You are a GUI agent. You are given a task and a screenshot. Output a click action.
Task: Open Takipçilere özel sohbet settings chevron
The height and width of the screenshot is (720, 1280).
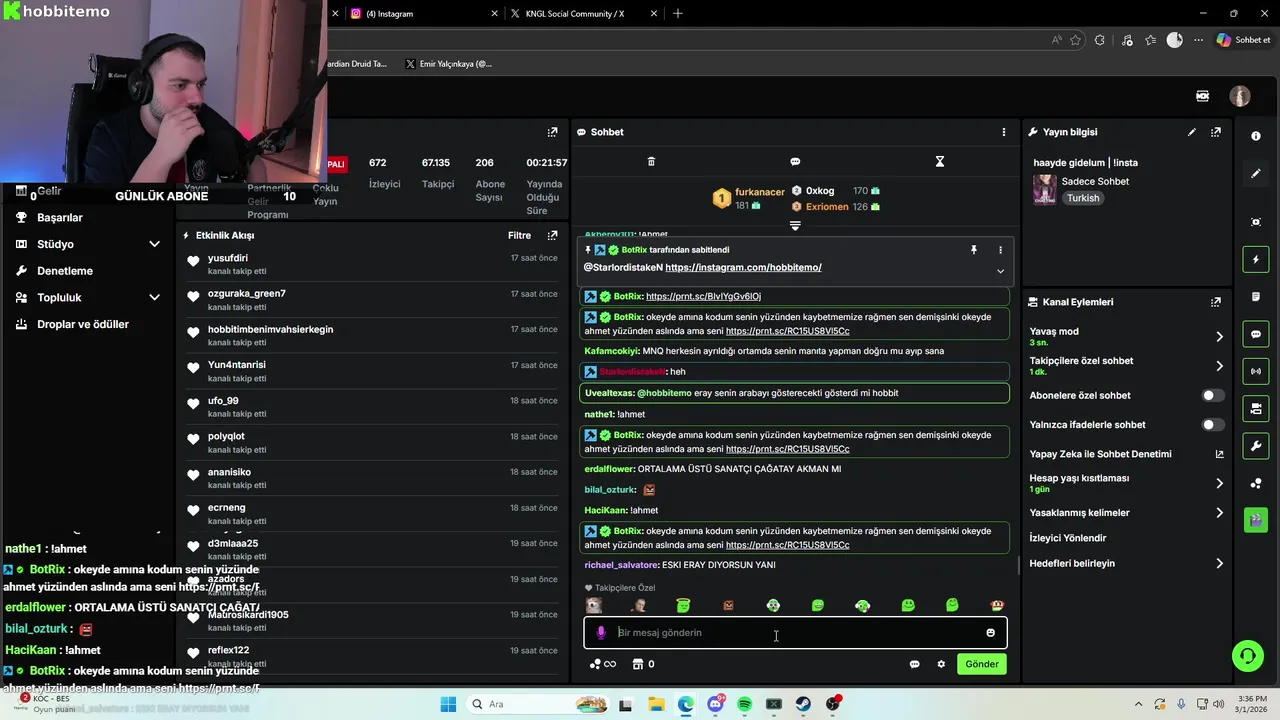coord(1219,366)
